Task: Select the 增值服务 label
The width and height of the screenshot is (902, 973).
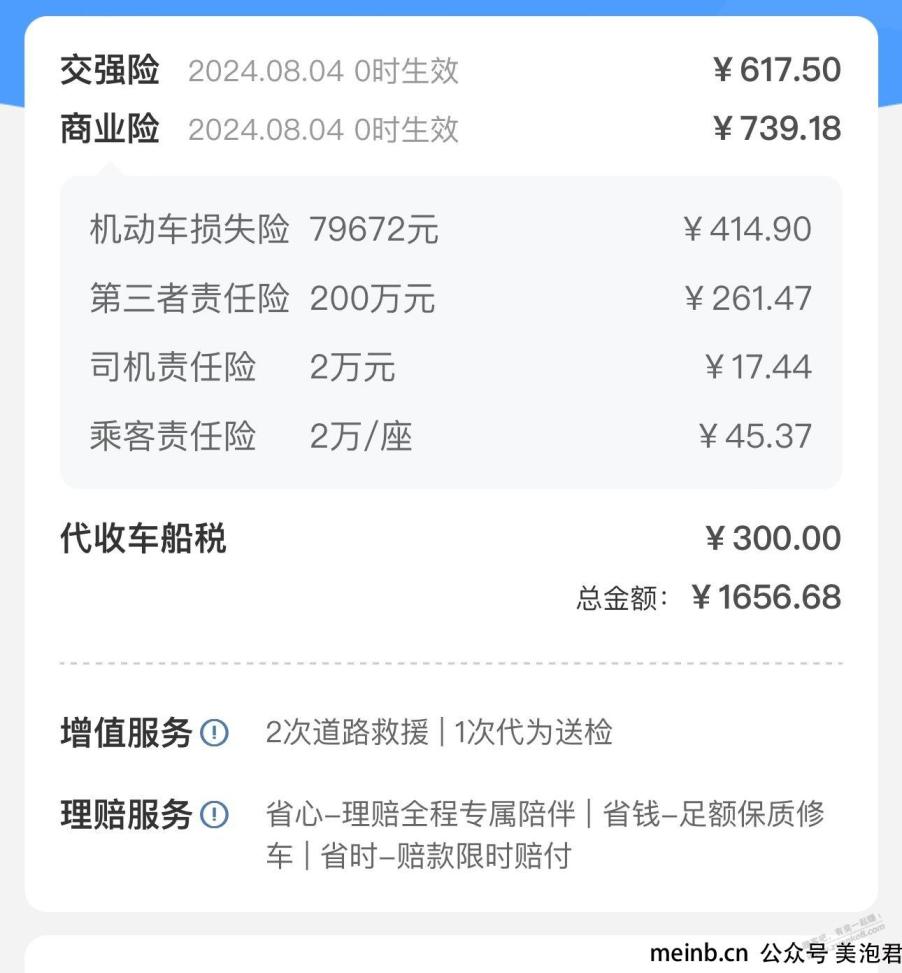Action: pos(127,732)
